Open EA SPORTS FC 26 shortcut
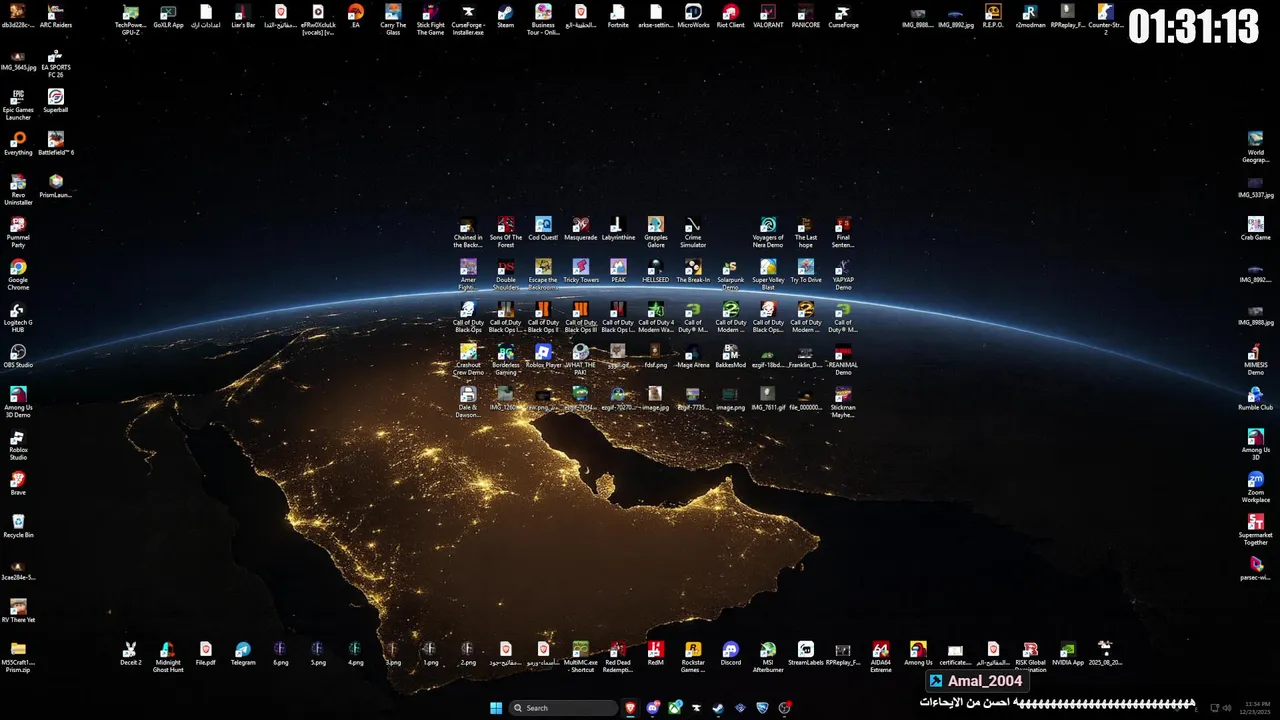This screenshot has width=1280, height=720. click(x=56, y=64)
